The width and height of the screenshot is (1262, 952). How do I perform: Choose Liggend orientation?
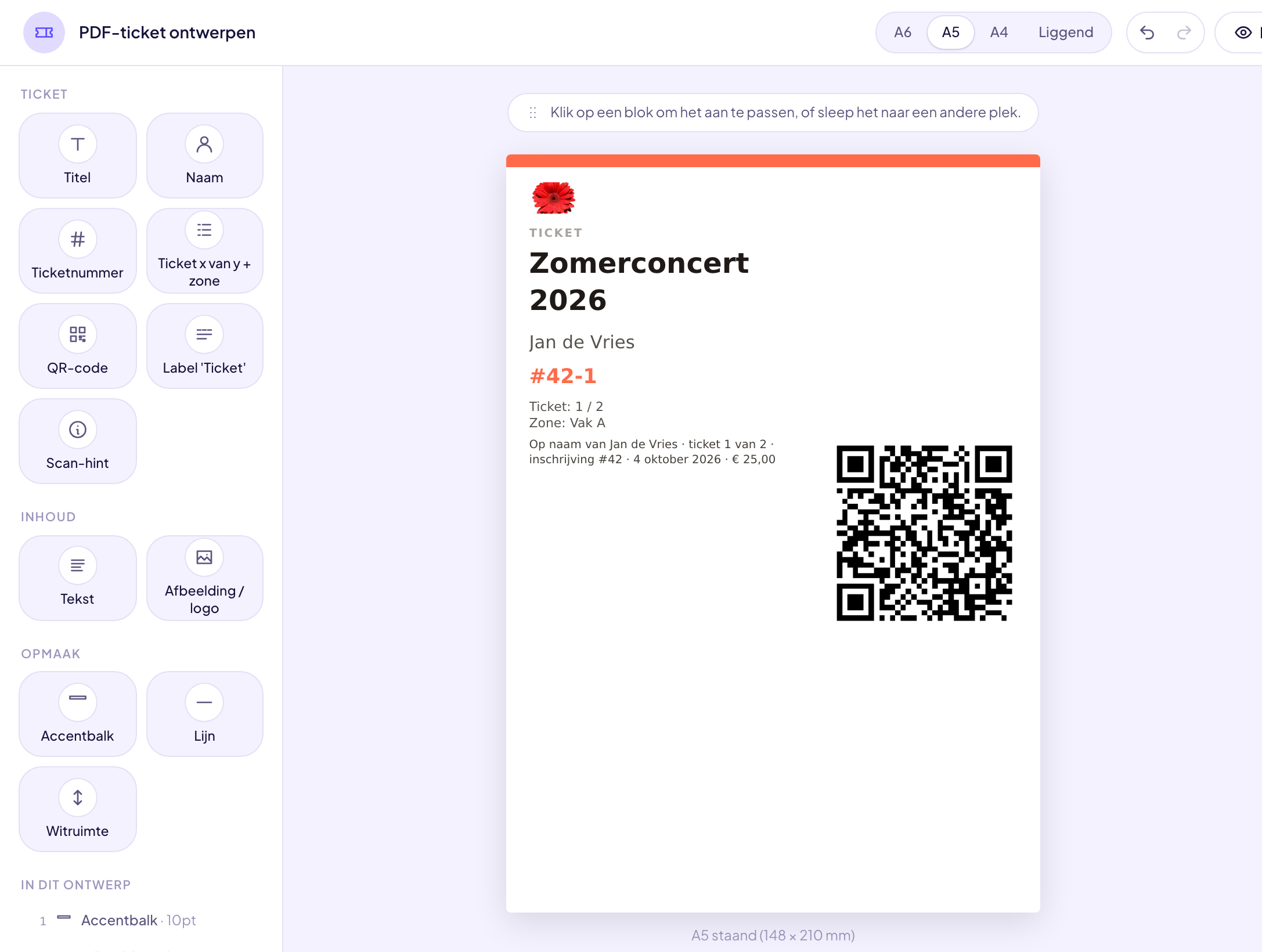tap(1066, 33)
